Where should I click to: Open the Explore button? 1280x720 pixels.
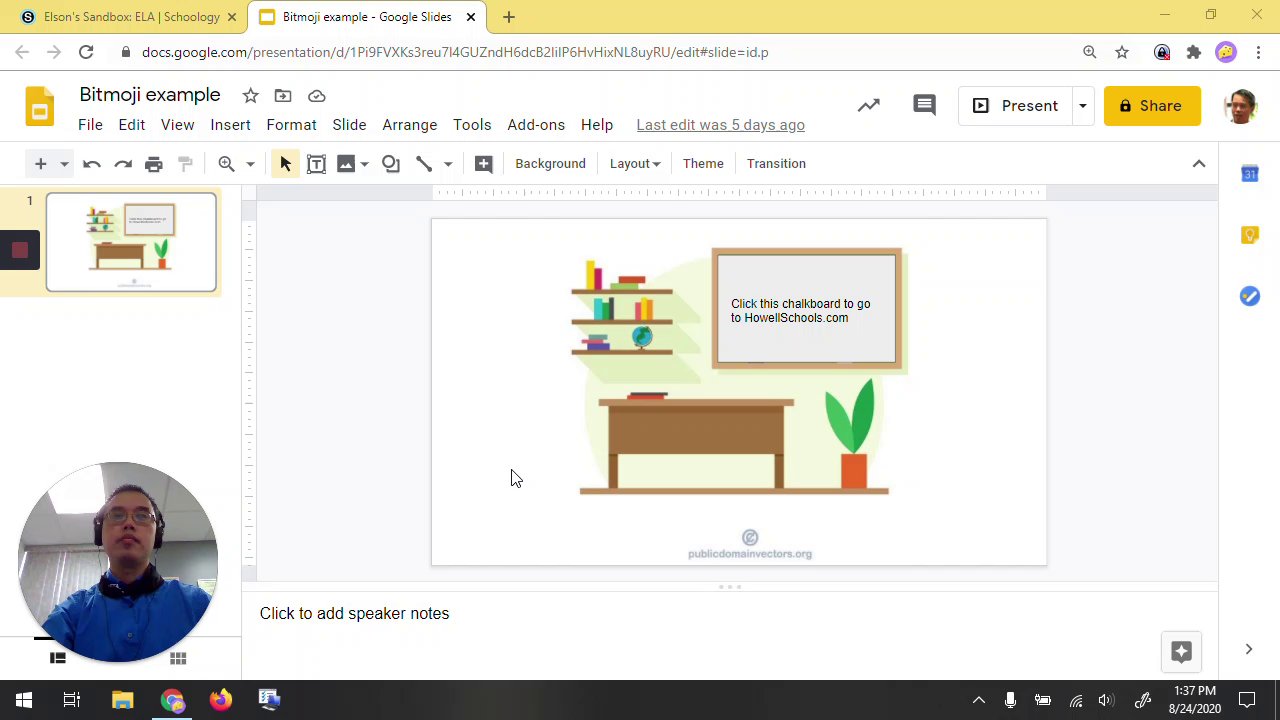[x=1181, y=652]
